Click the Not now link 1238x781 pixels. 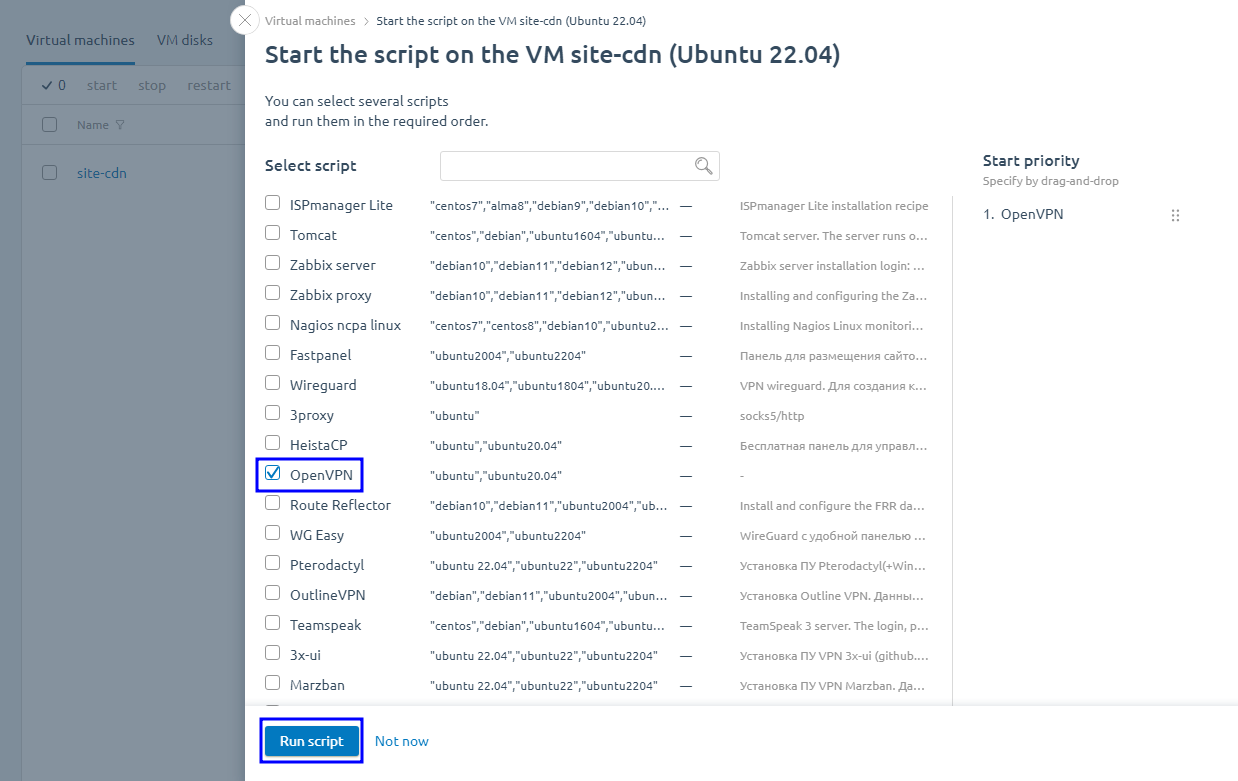click(x=401, y=741)
